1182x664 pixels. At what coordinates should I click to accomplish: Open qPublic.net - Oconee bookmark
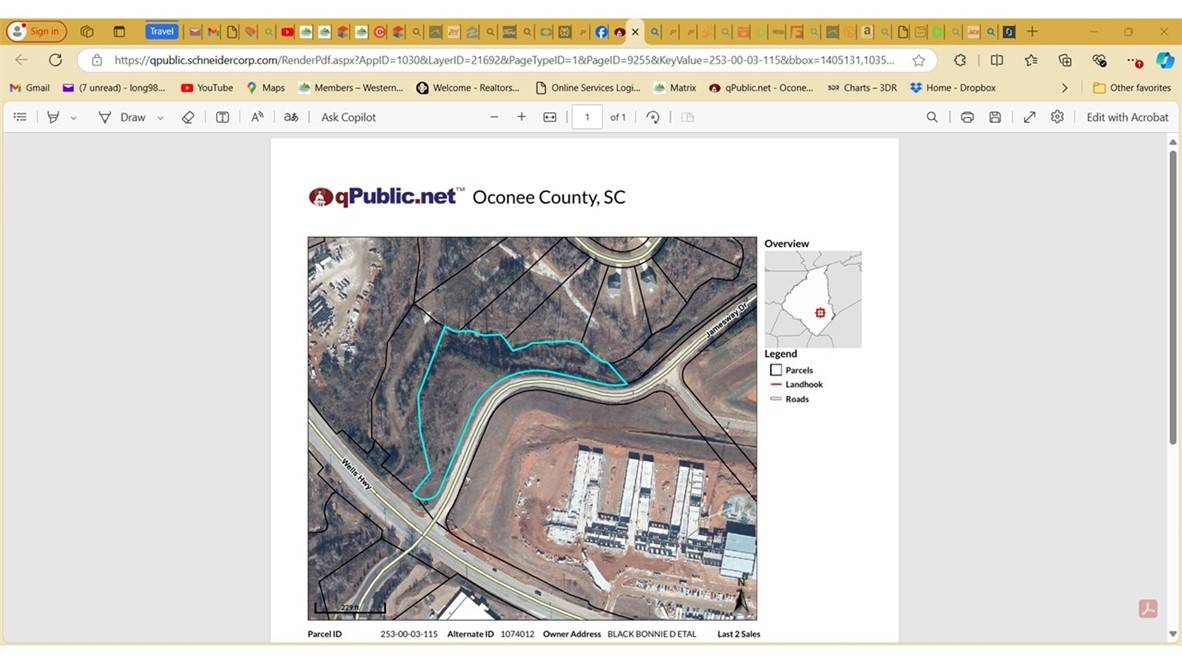click(761, 87)
